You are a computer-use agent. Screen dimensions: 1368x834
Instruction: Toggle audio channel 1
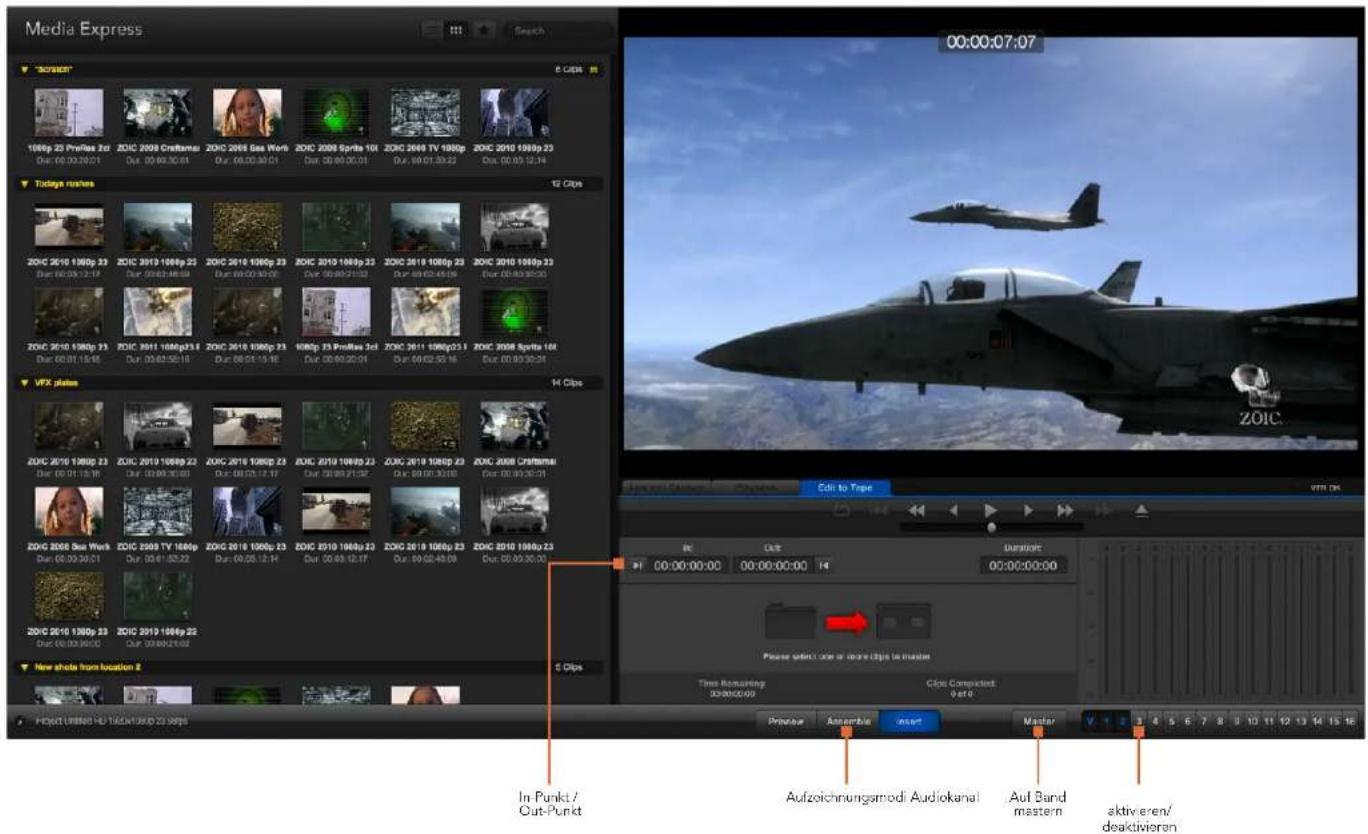point(1107,721)
